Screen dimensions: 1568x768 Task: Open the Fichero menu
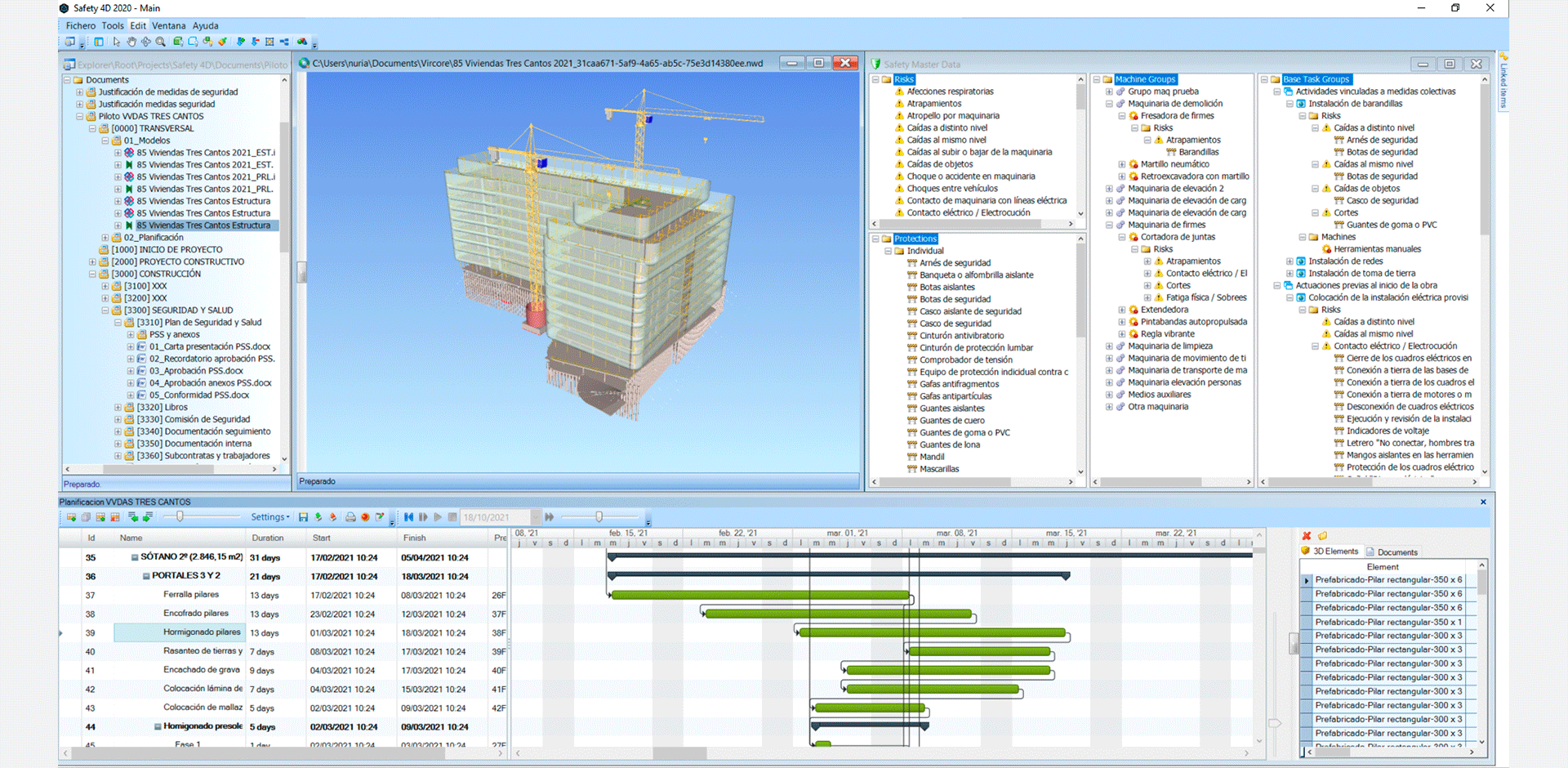(x=81, y=26)
